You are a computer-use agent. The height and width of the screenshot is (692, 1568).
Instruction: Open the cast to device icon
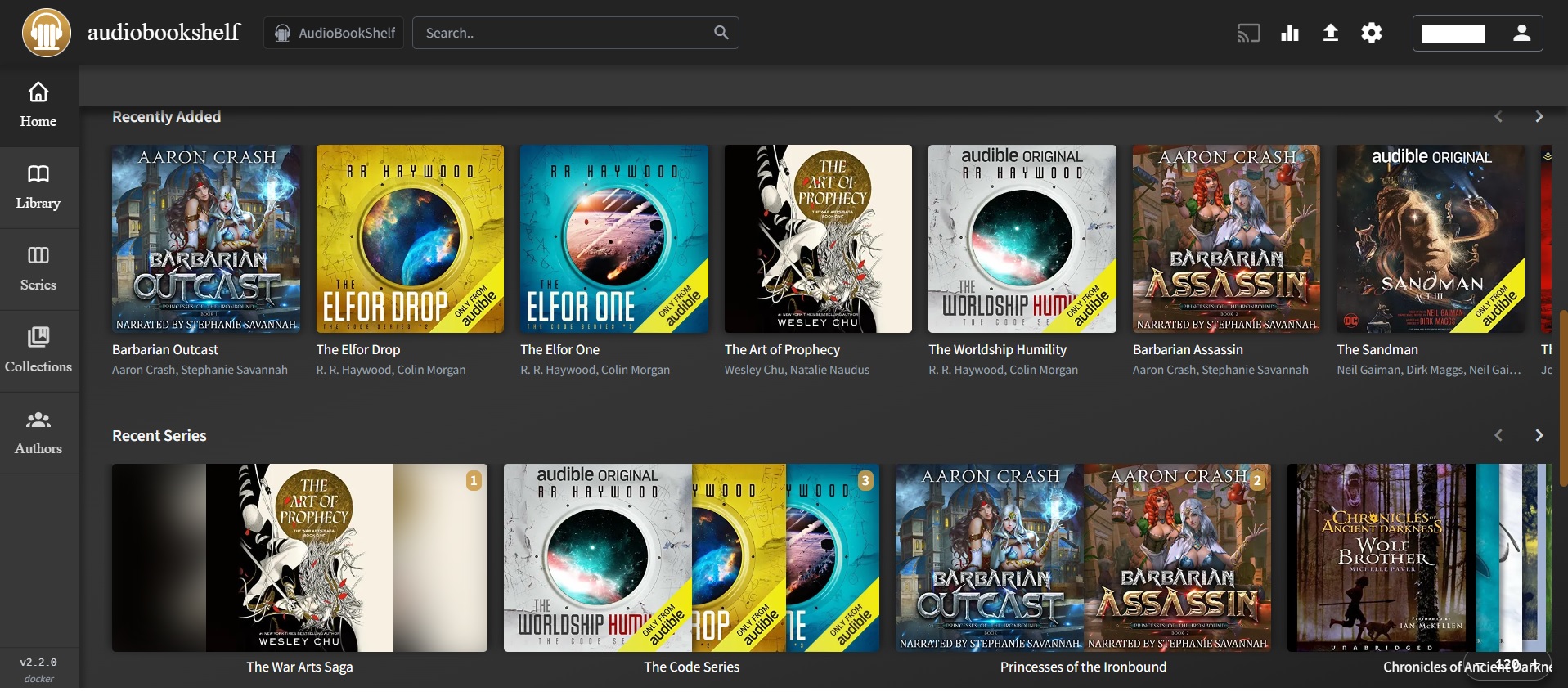(x=1248, y=33)
